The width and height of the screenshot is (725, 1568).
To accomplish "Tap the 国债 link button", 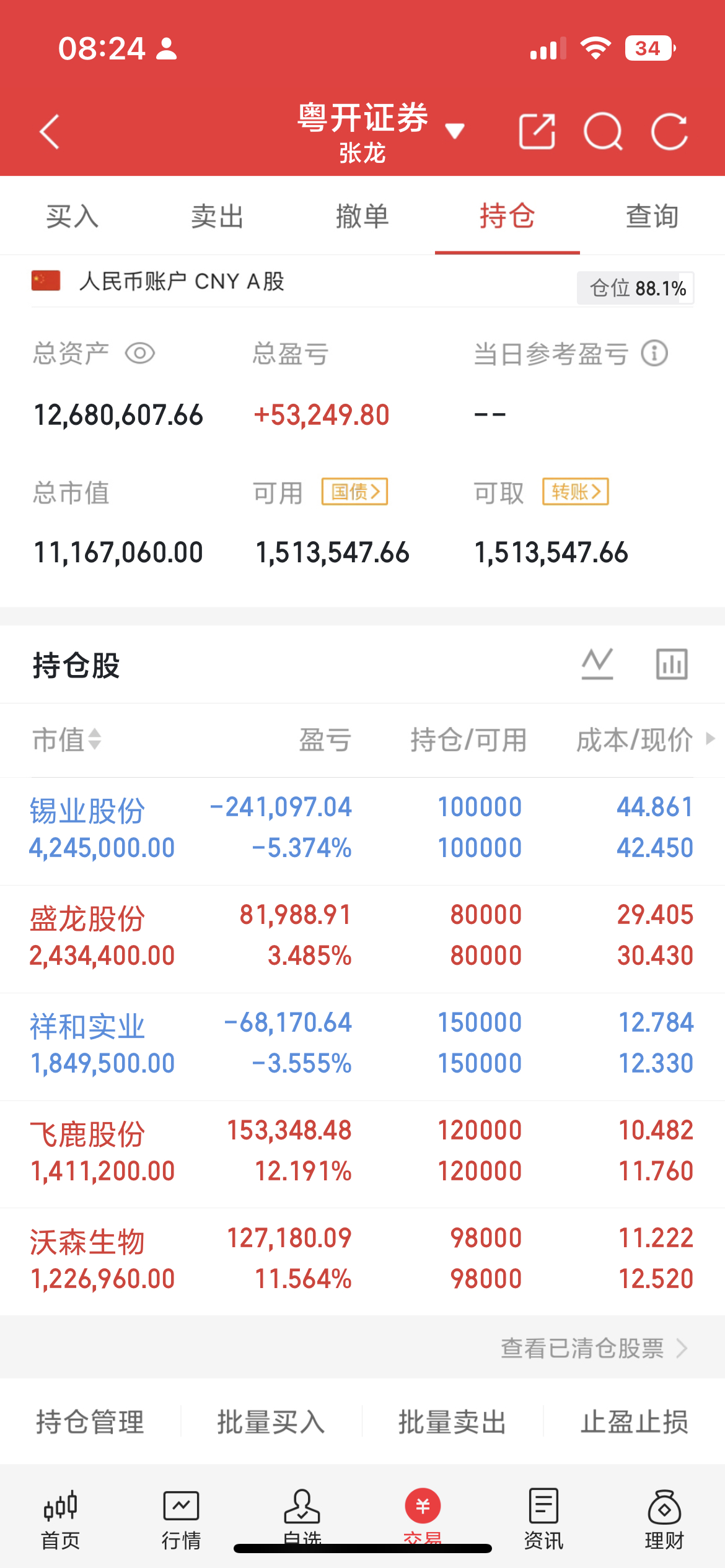I will 354,492.
